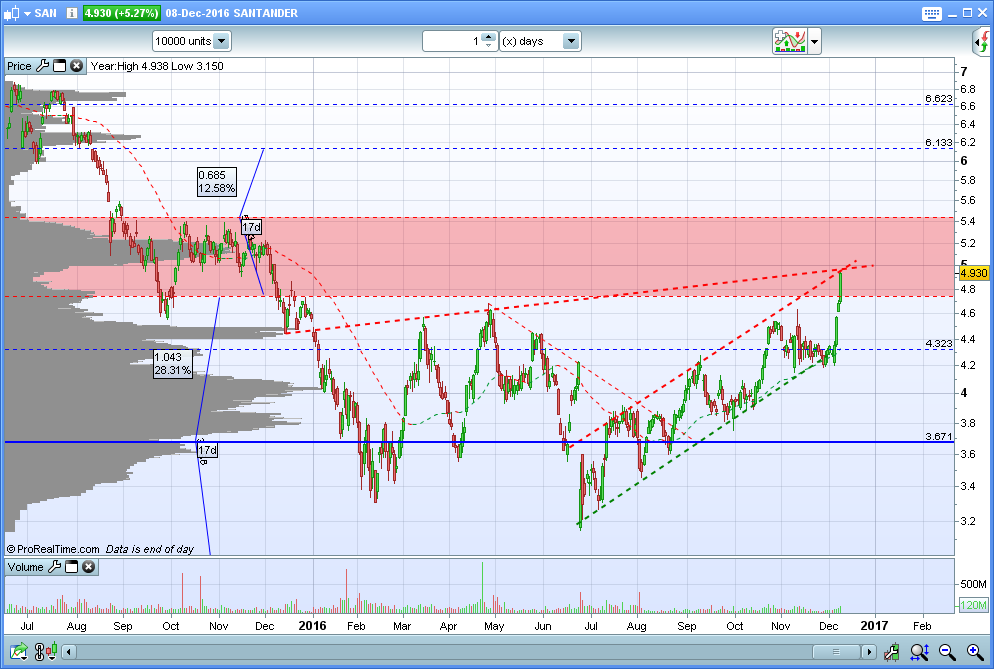Click the Volume panel label
This screenshot has height=669, width=994.
(25, 567)
